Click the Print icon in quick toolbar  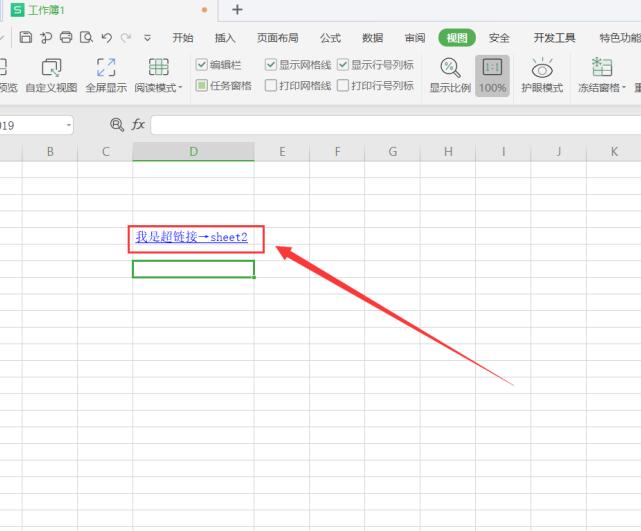66,38
